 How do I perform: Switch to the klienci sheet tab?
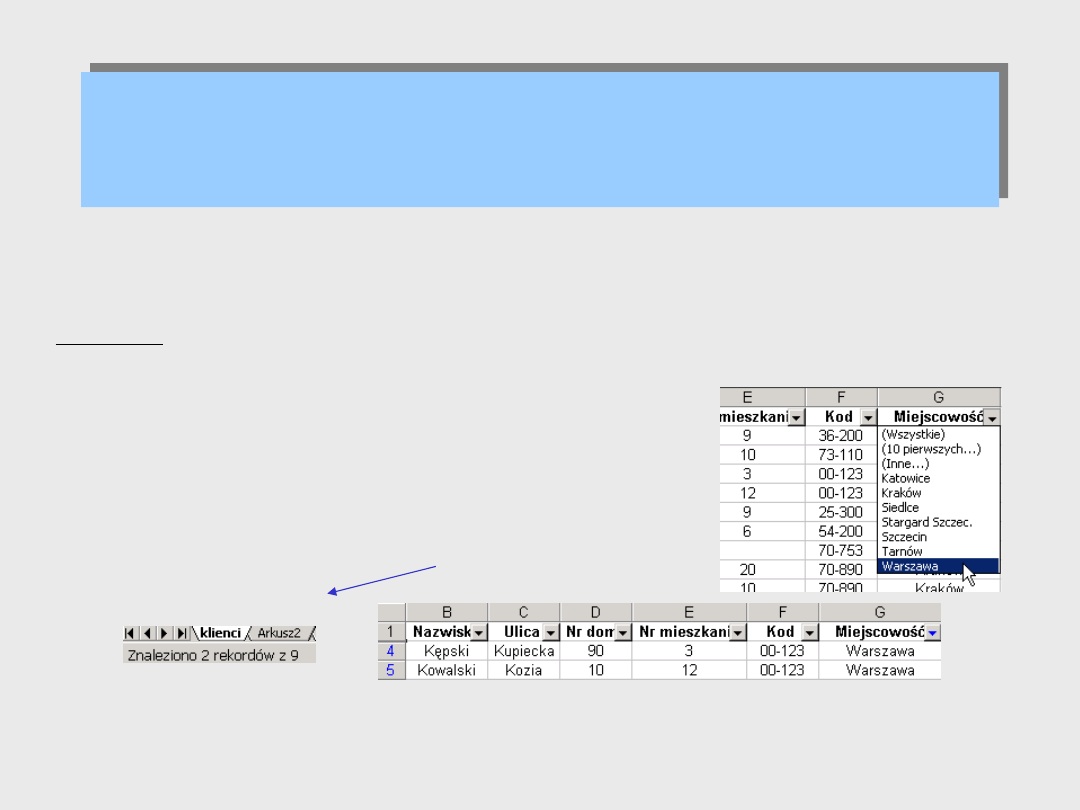pyautogui.click(x=219, y=633)
